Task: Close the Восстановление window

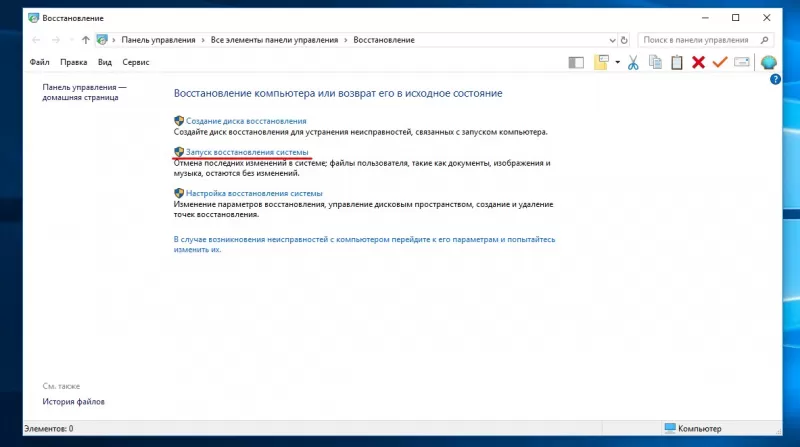Action: click(x=766, y=18)
